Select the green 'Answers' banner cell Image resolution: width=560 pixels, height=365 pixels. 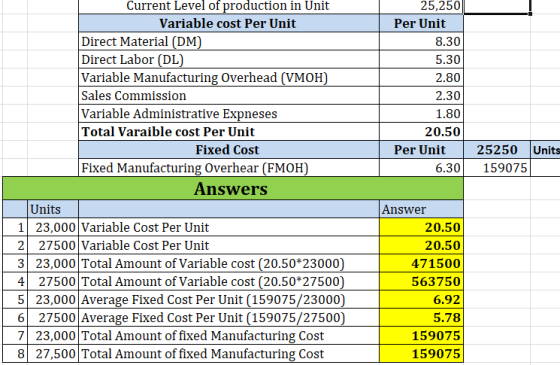[x=233, y=188]
